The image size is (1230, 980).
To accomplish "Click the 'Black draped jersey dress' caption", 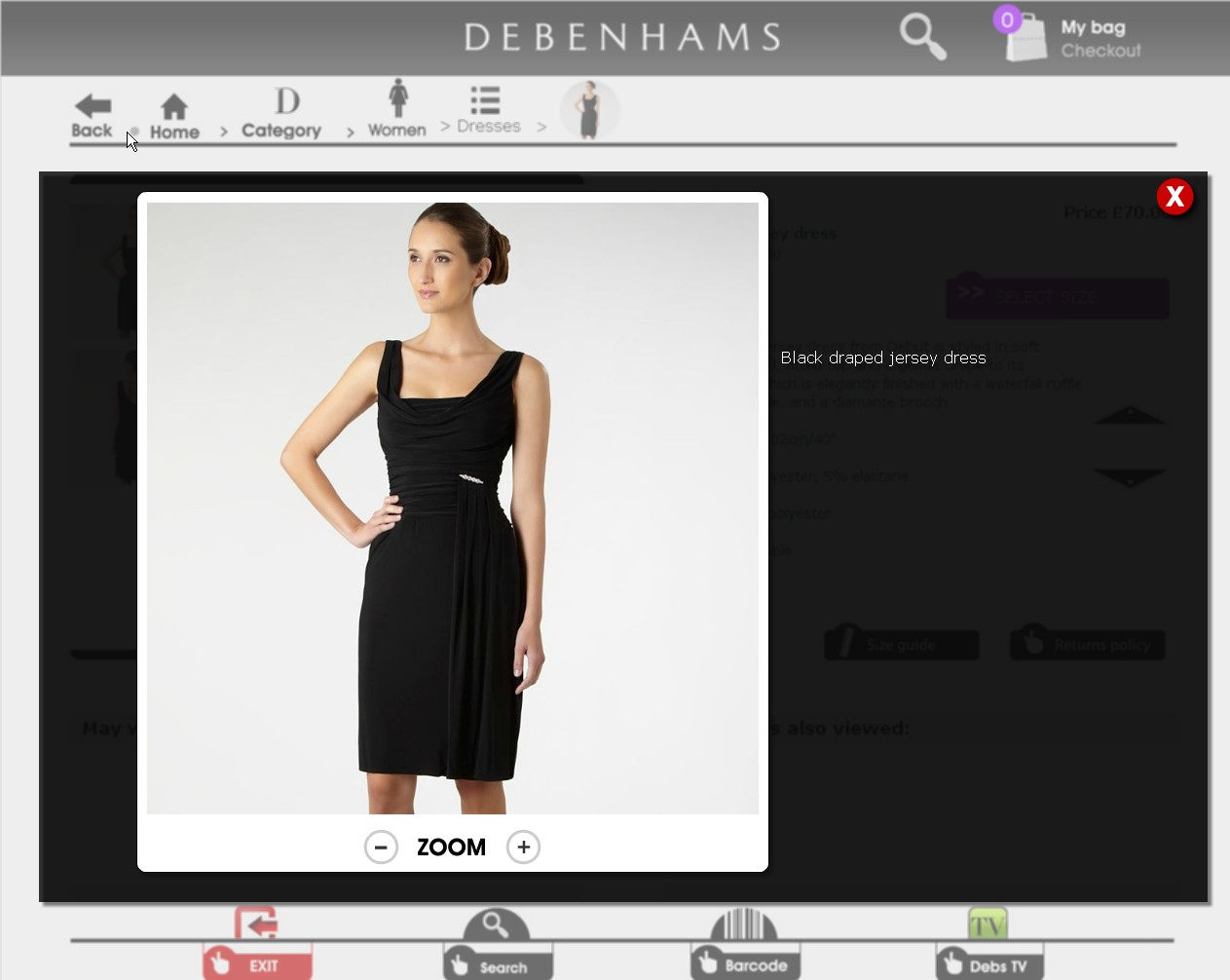I will (x=883, y=358).
